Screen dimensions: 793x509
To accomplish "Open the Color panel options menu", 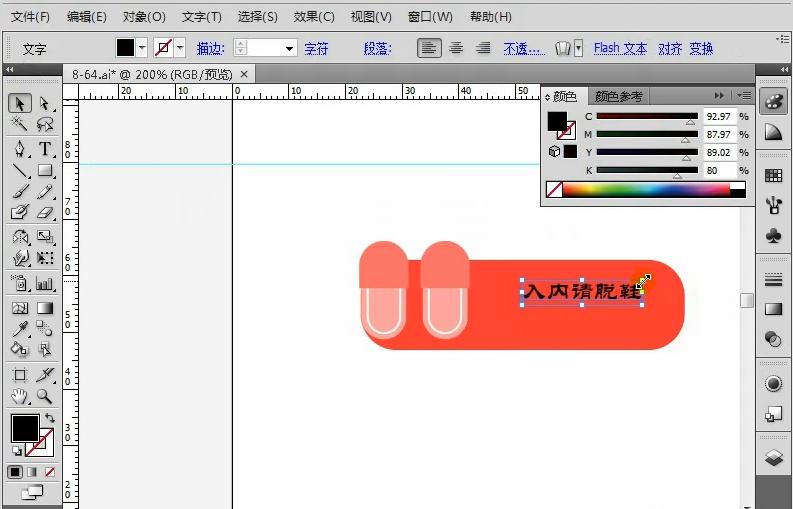I will pyautogui.click(x=744, y=95).
